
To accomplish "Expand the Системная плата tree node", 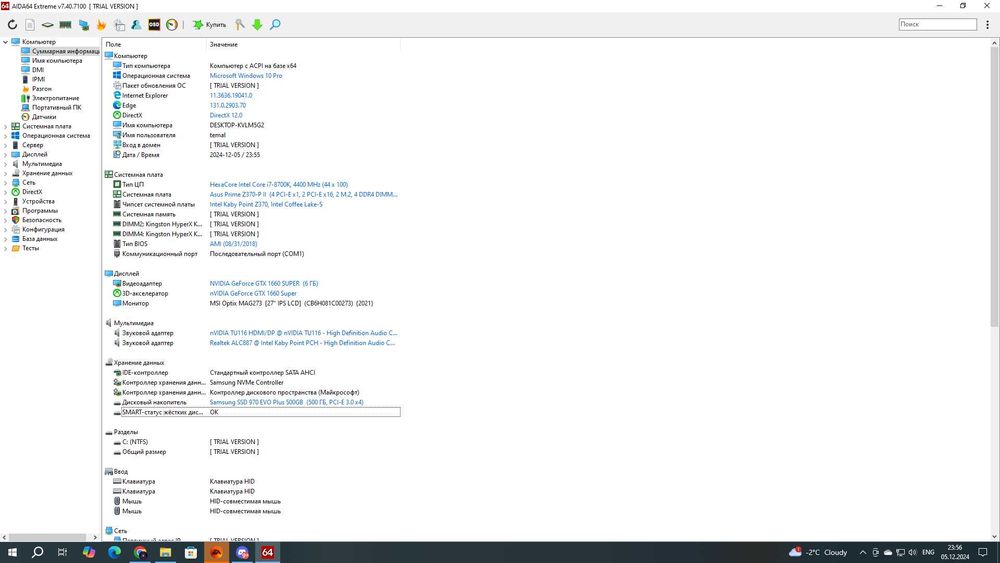I will pyautogui.click(x=5, y=126).
